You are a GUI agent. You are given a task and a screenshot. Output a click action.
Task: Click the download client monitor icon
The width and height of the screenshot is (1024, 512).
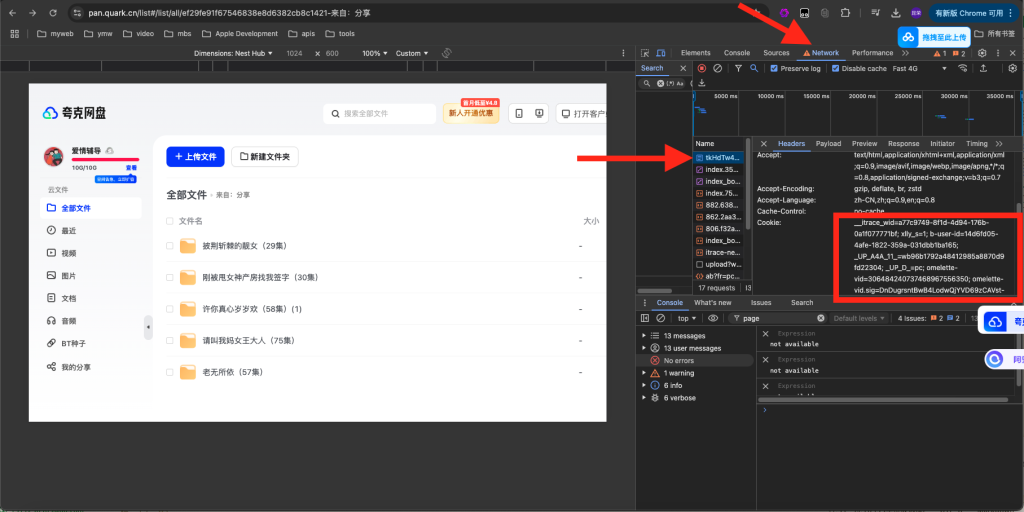[x=539, y=113]
